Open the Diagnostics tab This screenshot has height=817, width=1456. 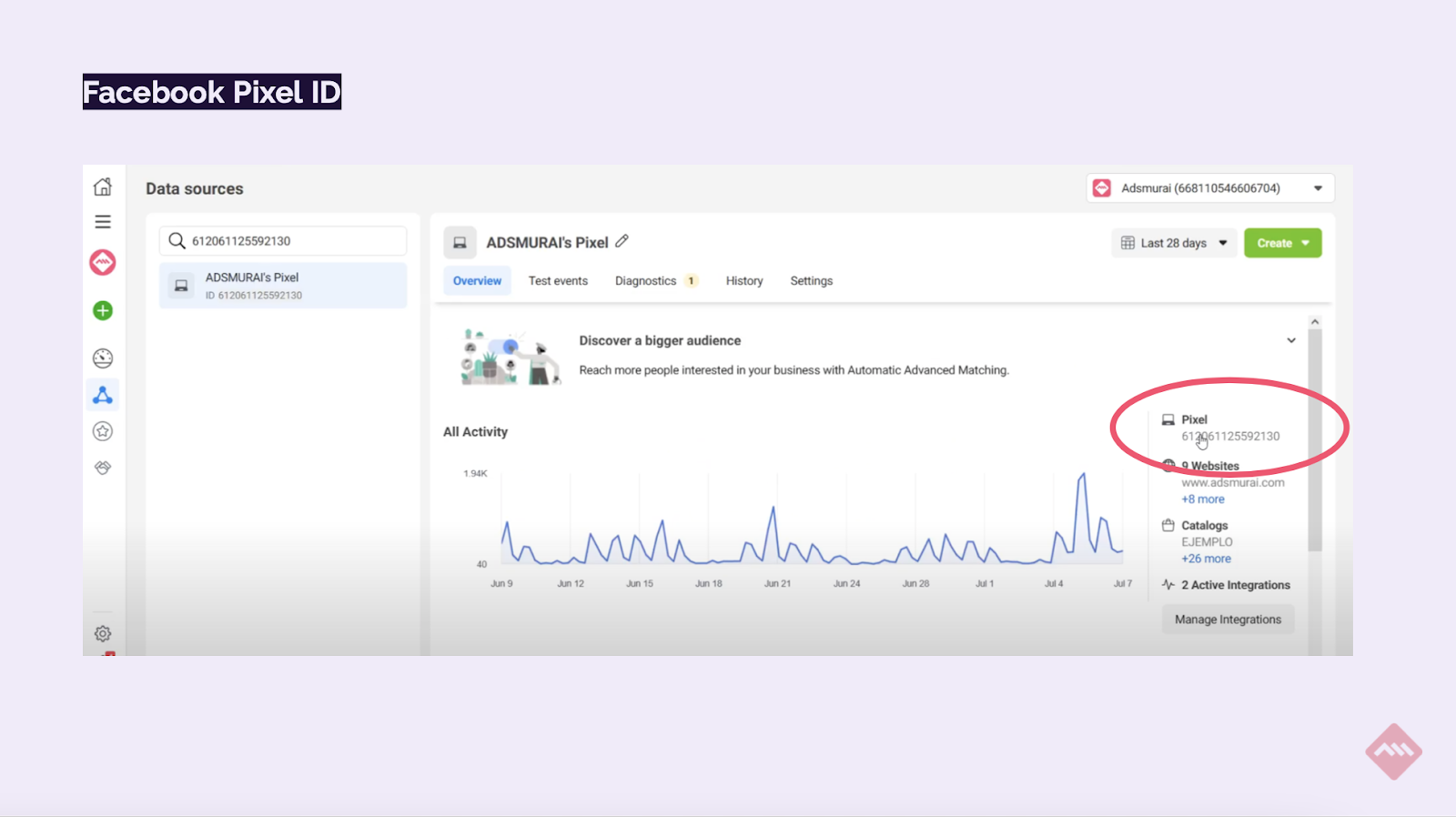click(x=645, y=281)
